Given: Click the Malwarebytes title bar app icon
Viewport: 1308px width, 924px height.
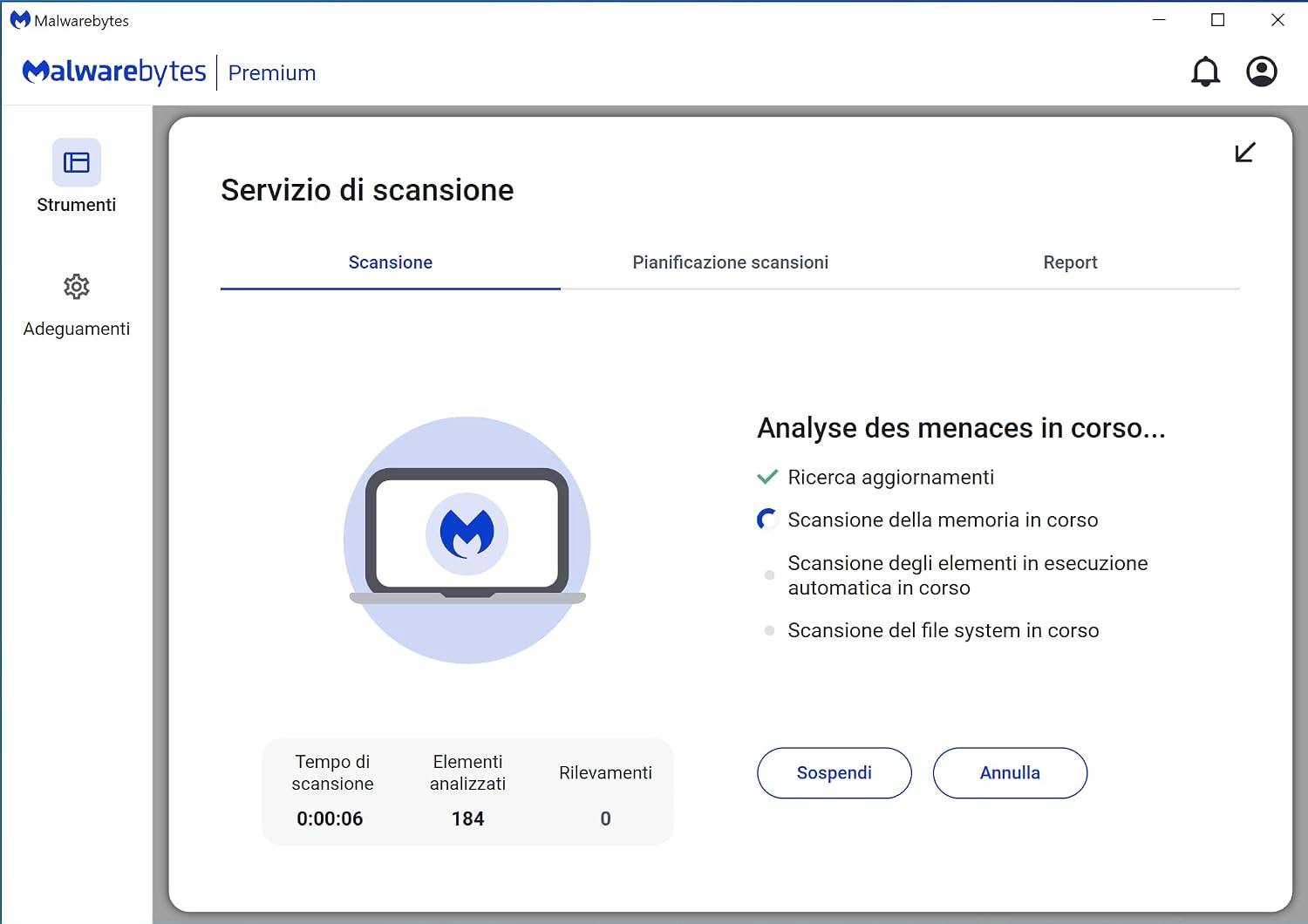Looking at the screenshot, I should [20, 20].
